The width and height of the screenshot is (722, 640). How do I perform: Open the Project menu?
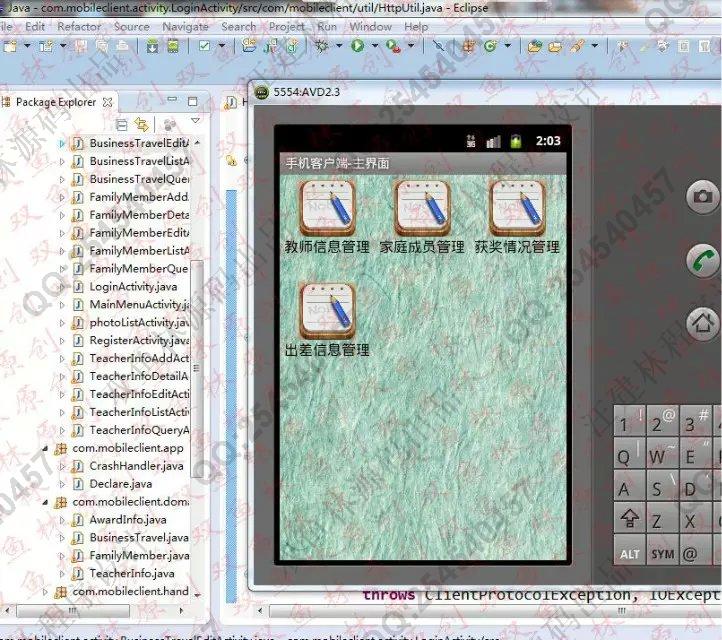(x=287, y=27)
